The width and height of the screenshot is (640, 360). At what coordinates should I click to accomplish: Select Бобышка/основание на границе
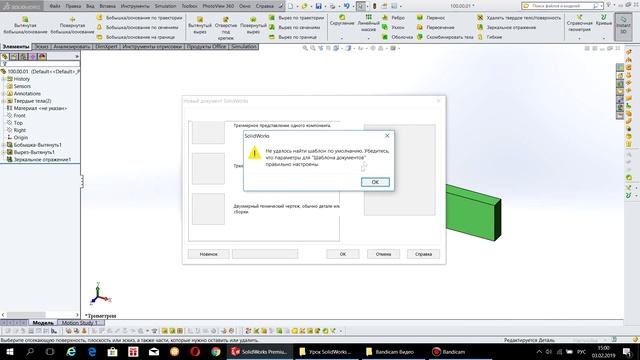[136, 37]
